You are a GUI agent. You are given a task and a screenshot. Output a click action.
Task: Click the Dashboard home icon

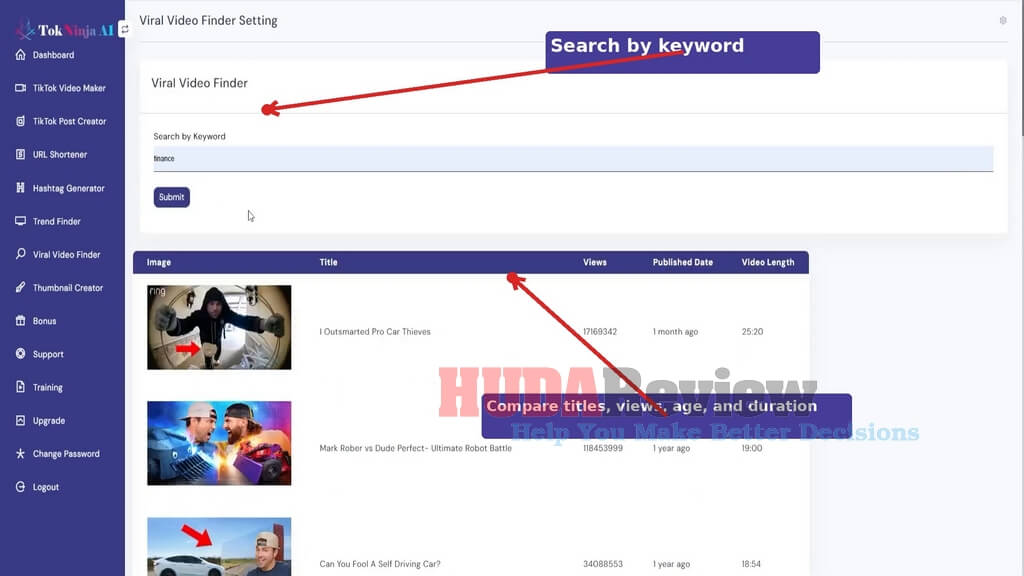20,55
